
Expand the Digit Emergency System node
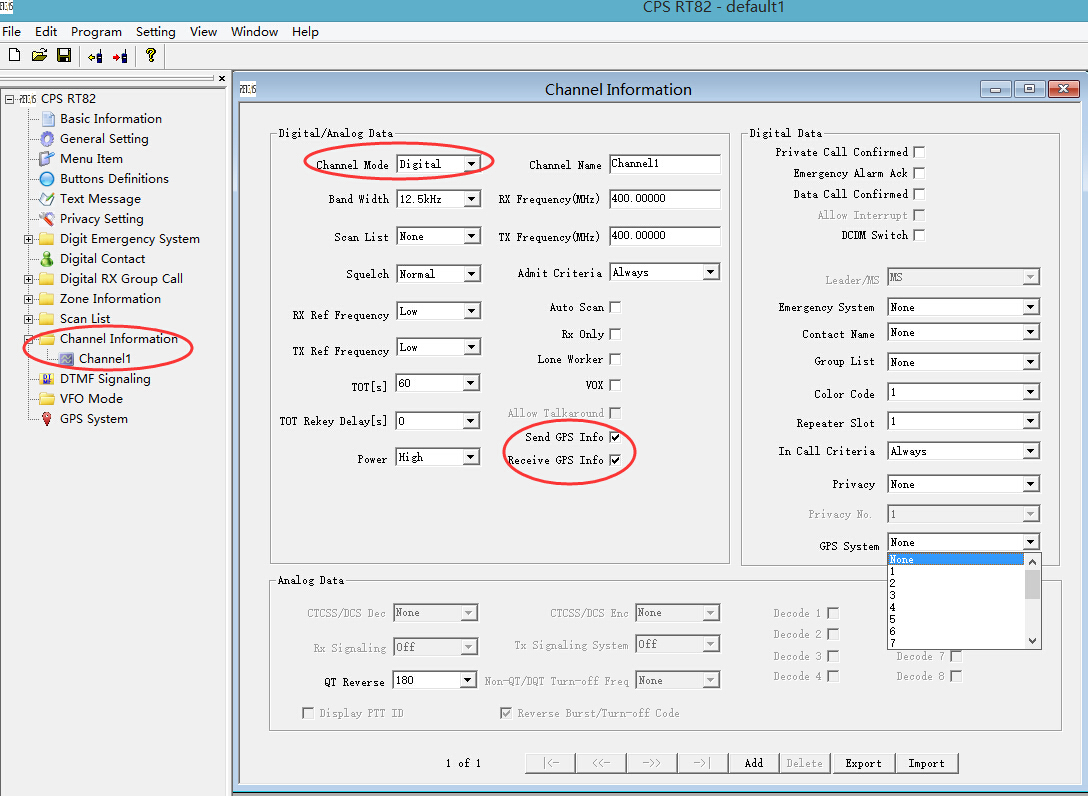pyautogui.click(x=28, y=239)
